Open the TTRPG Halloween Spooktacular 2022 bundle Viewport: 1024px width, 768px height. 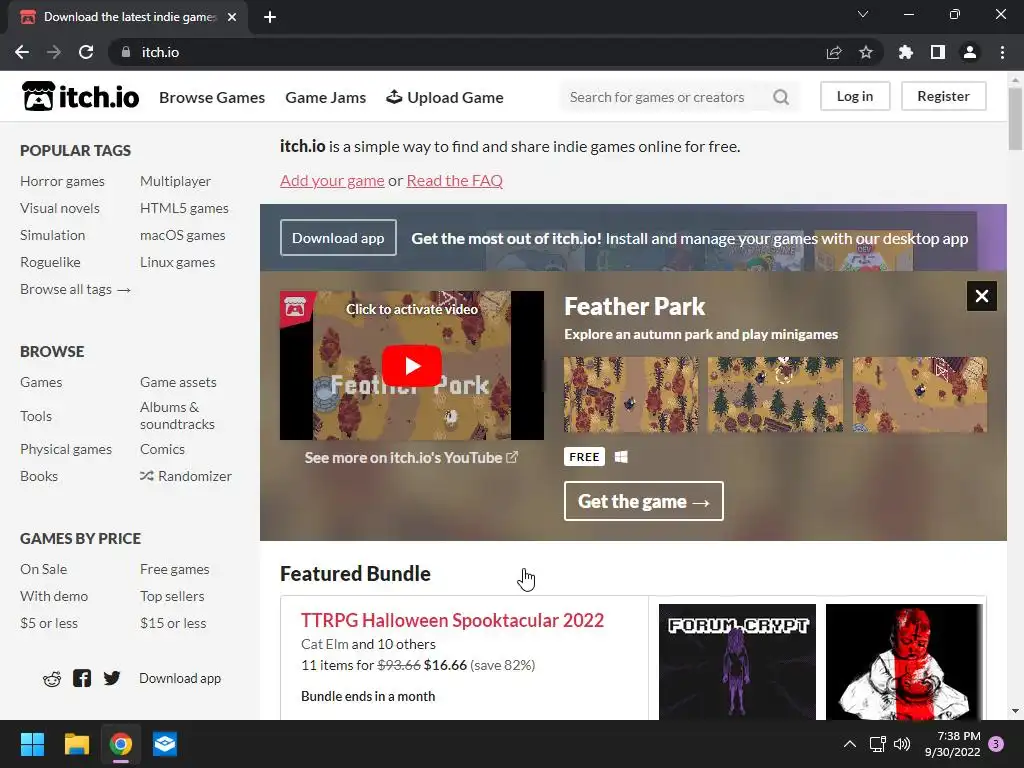coord(453,620)
